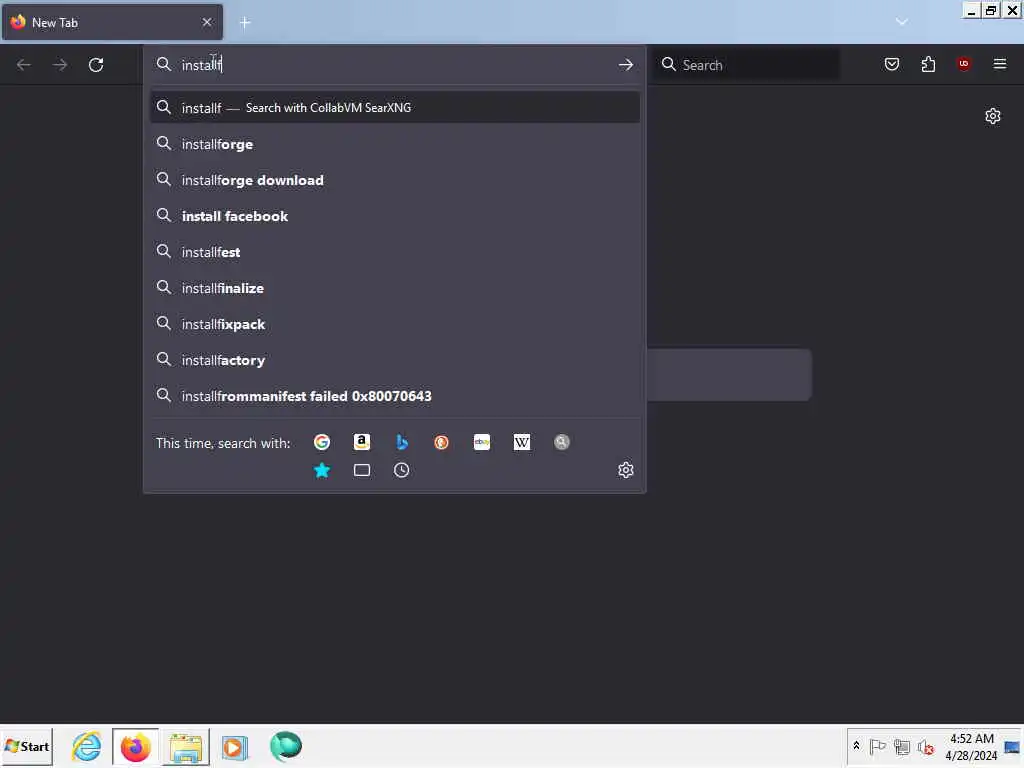Open the muted volume tray icon
The image size is (1024, 768).
pyautogui.click(x=925, y=746)
